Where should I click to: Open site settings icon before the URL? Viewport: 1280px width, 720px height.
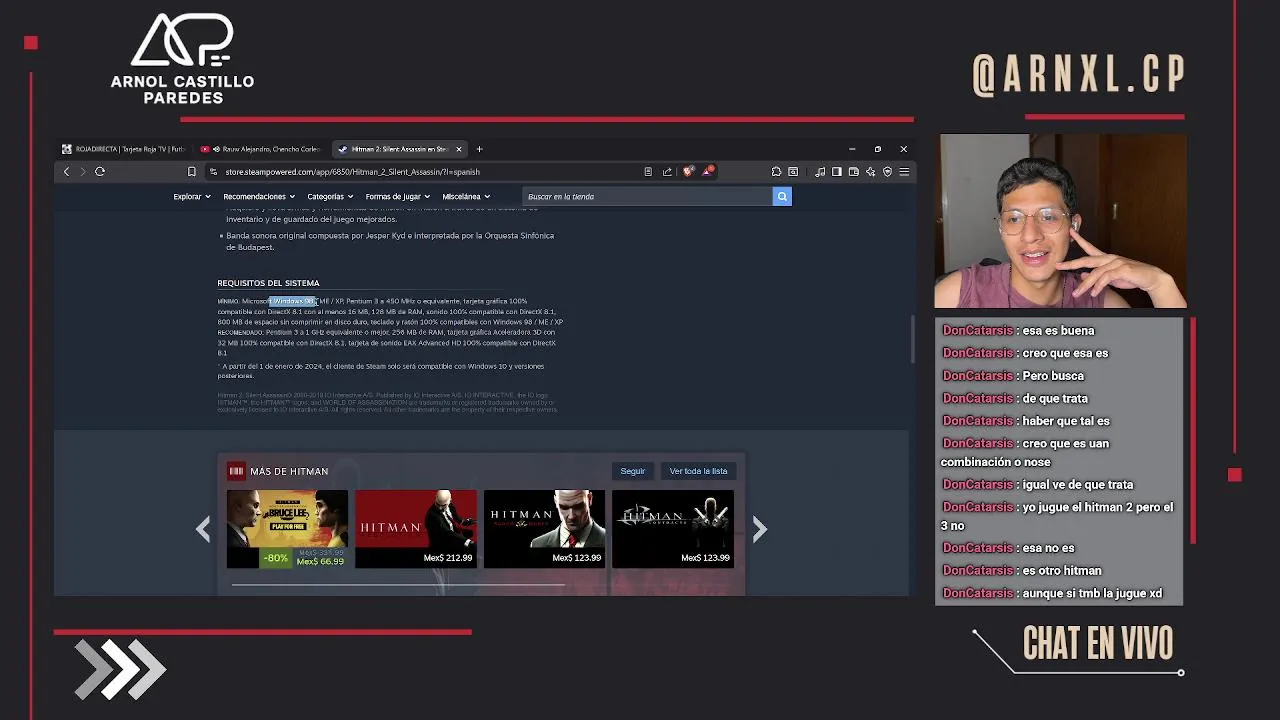tap(214, 172)
